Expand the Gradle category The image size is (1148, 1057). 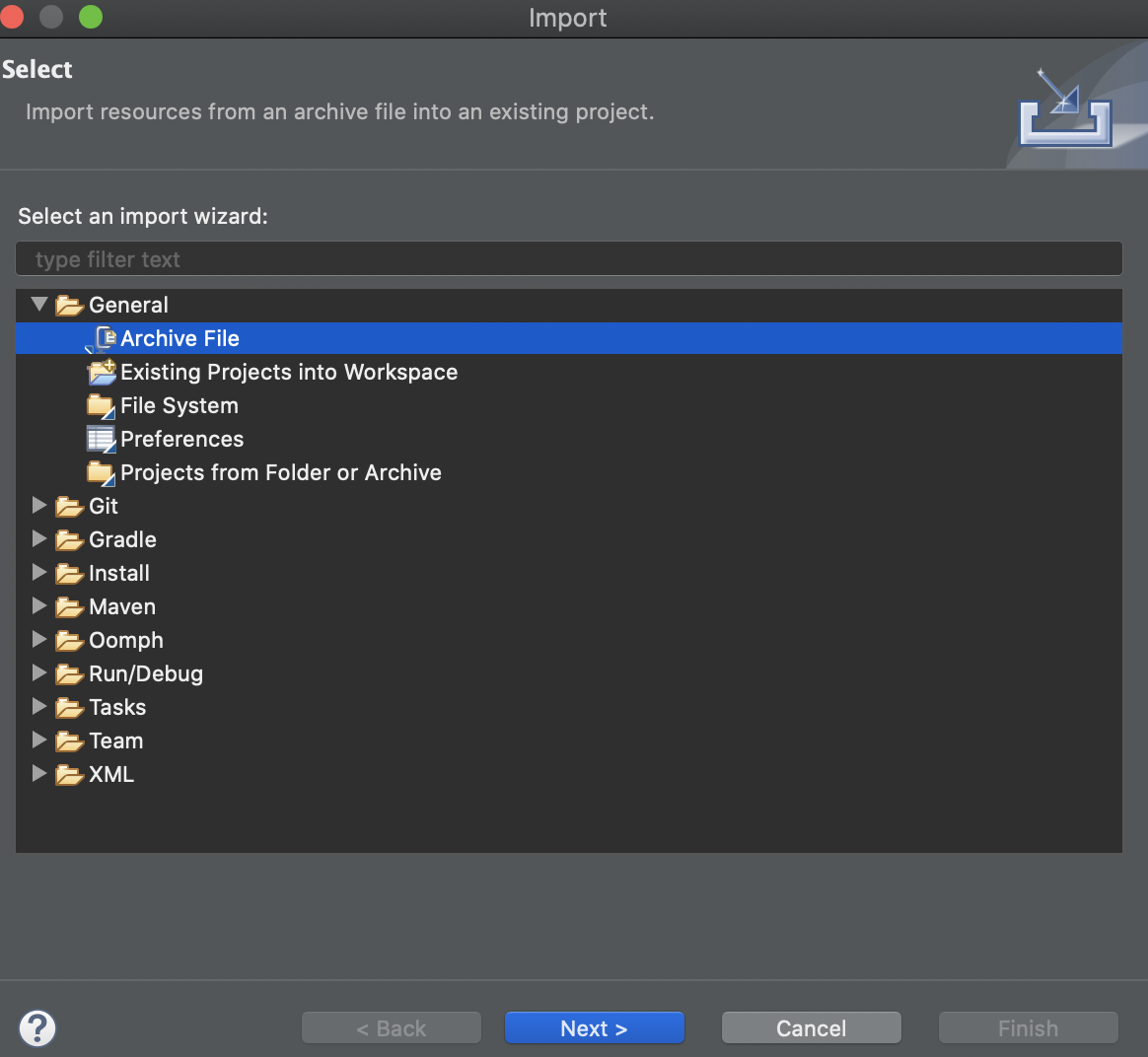tap(39, 539)
